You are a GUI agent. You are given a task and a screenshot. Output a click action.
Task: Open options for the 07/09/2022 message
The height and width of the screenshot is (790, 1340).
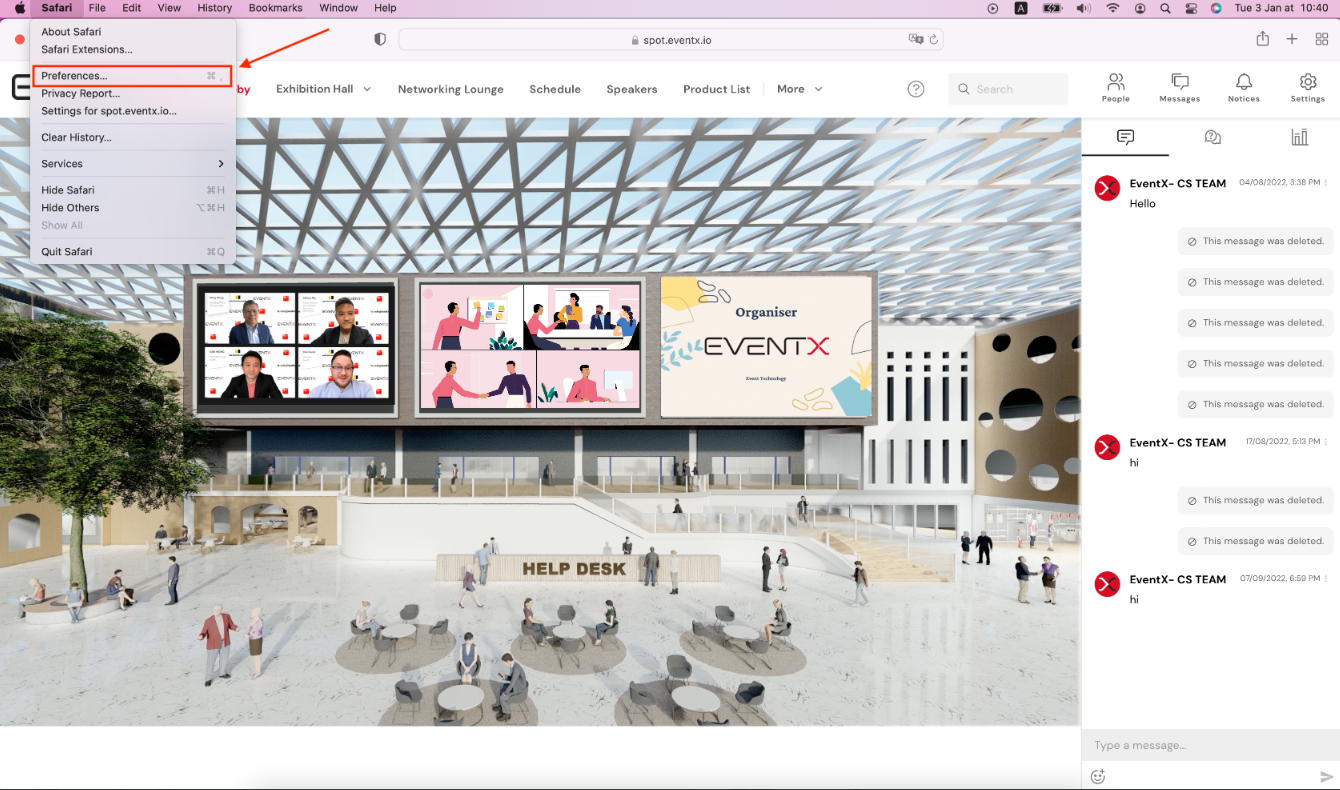(1327, 579)
